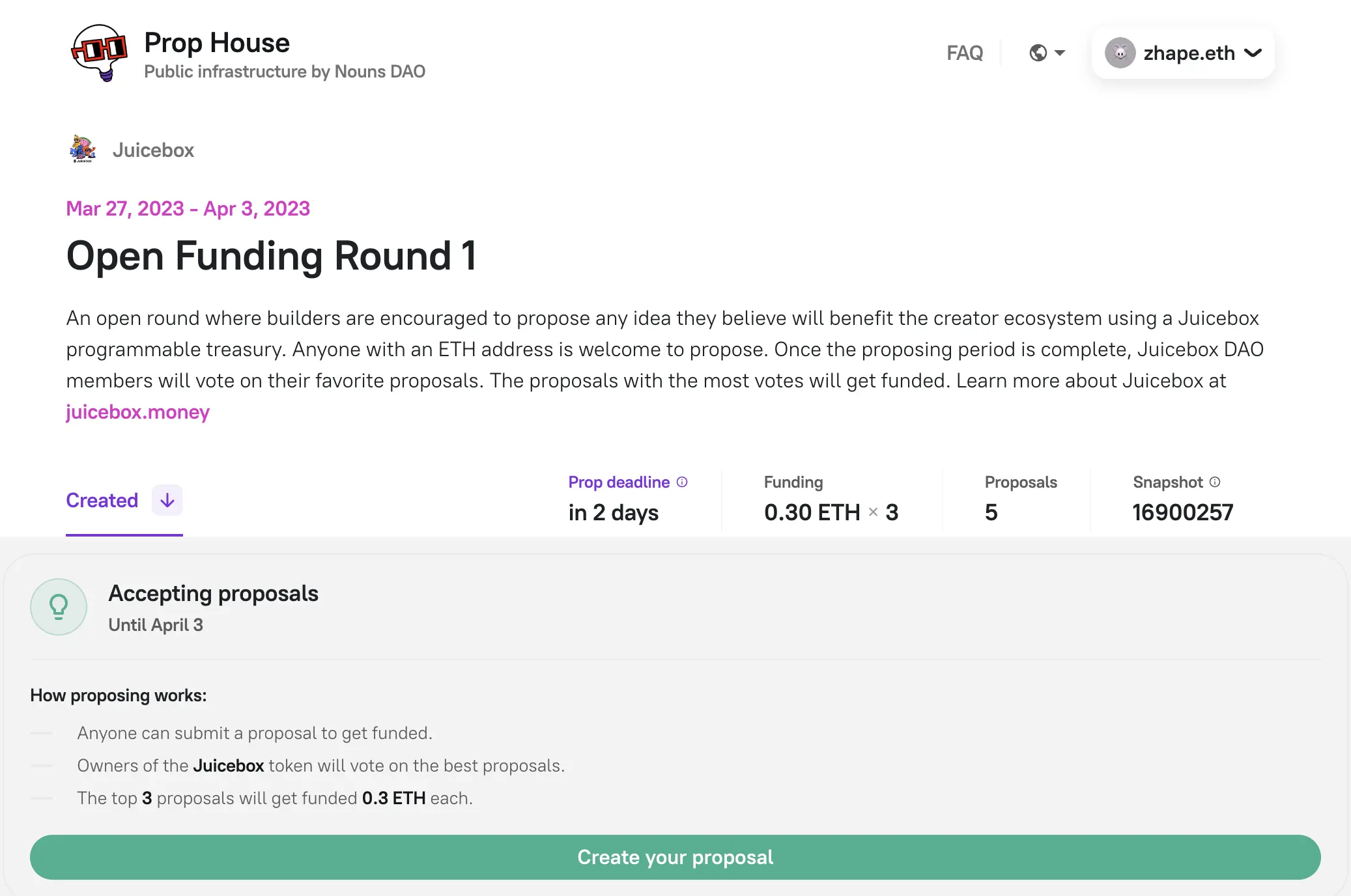Expand the zhape.eth account dropdown chevron
Viewport: 1351px width, 896px height.
(1252, 53)
